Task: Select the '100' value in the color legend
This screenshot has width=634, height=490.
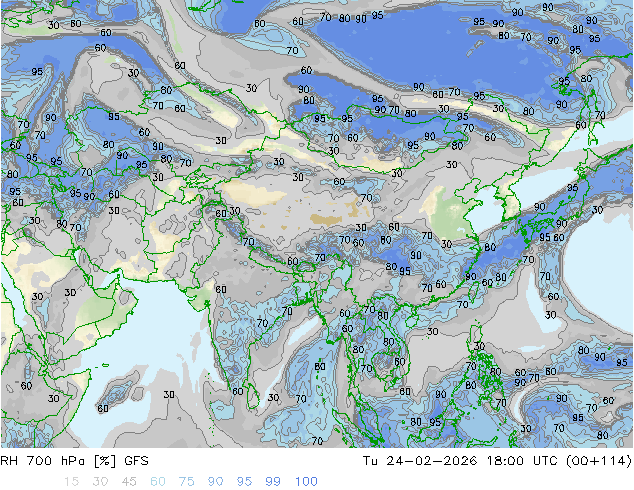Action: (306, 482)
